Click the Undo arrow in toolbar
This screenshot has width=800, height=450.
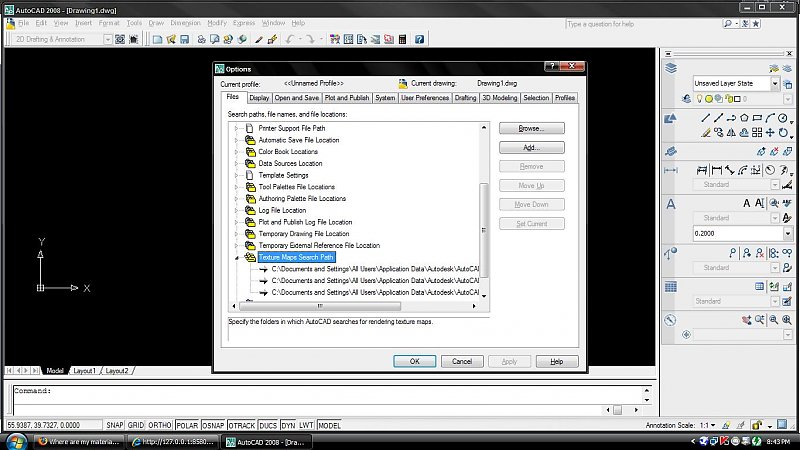tap(290, 39)
